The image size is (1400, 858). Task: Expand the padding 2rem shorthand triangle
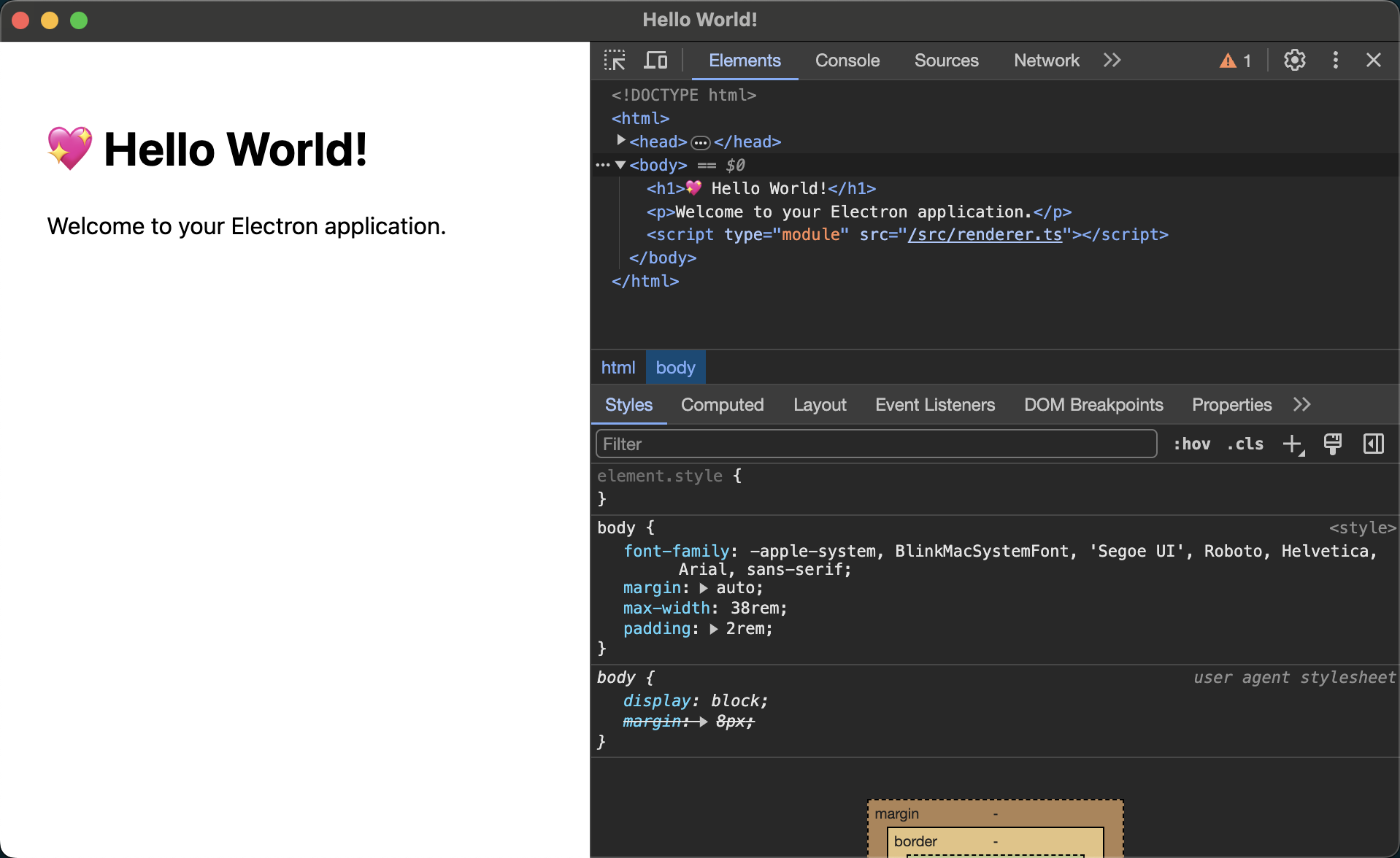713,629
